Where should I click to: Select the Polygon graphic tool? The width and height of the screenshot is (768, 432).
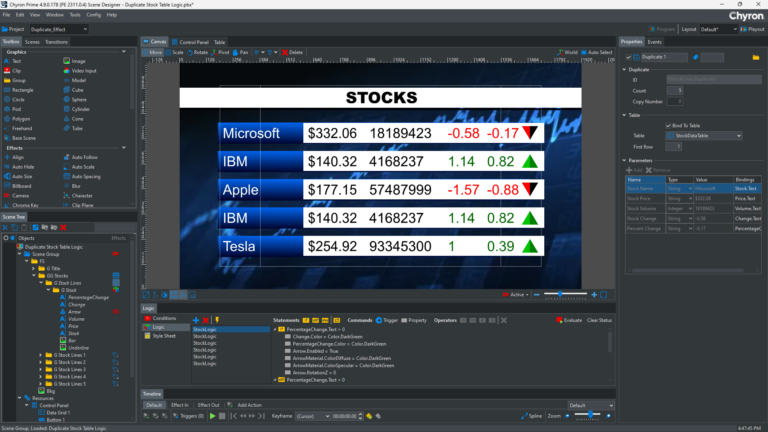tap(22, 118)
